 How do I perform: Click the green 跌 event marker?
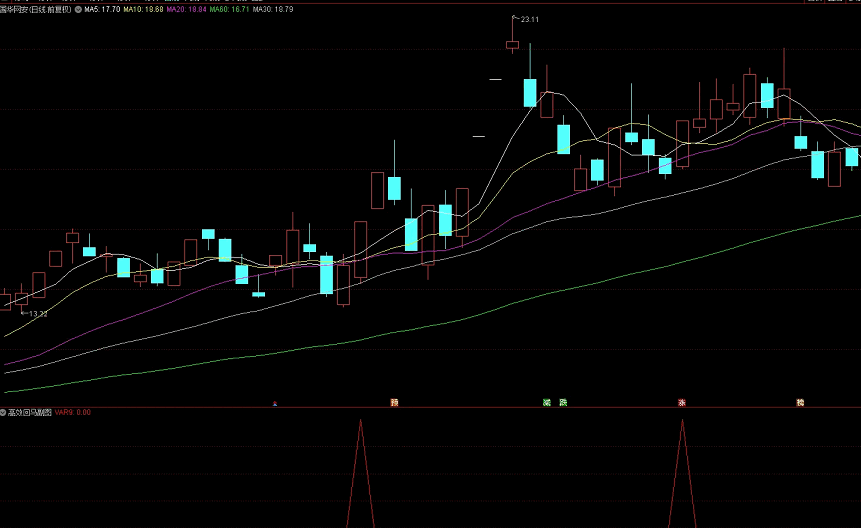[563, 403]
